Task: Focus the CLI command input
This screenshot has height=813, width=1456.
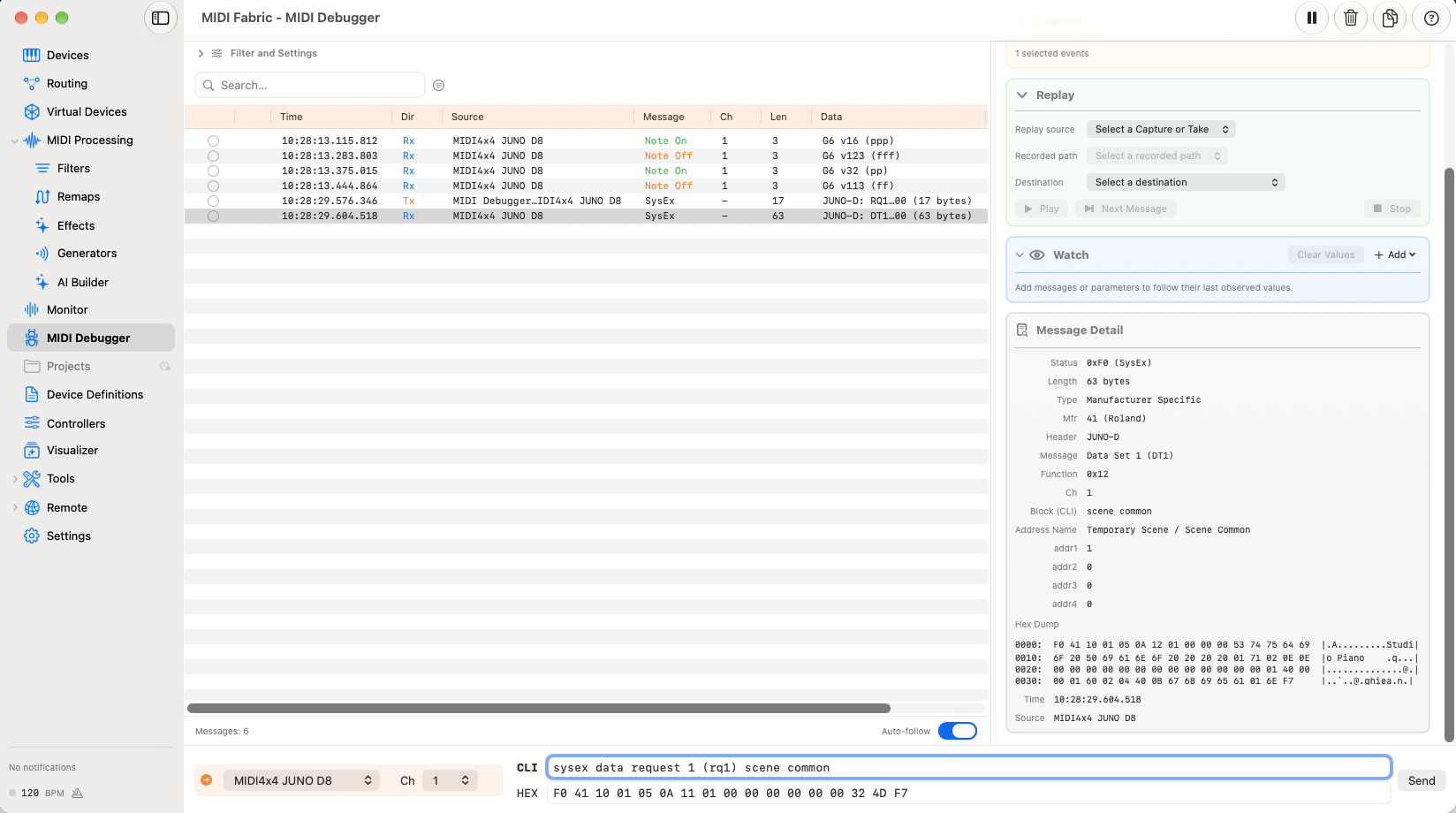Action: point(969,767)
